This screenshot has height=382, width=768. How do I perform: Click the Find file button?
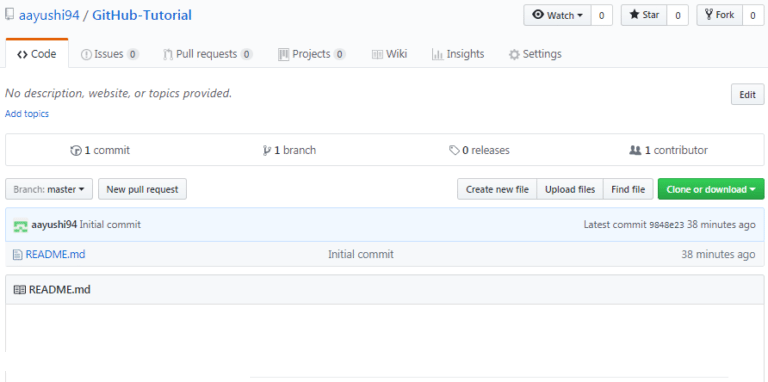(x=628, y=189)
